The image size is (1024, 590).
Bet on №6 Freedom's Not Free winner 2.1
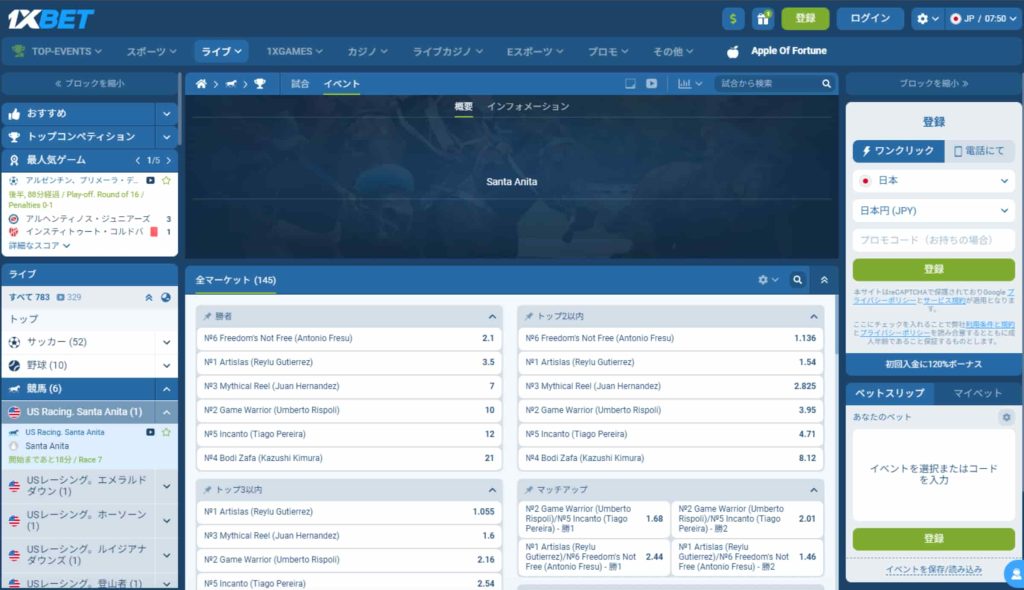pyautogui.click(x=349, y=338)
